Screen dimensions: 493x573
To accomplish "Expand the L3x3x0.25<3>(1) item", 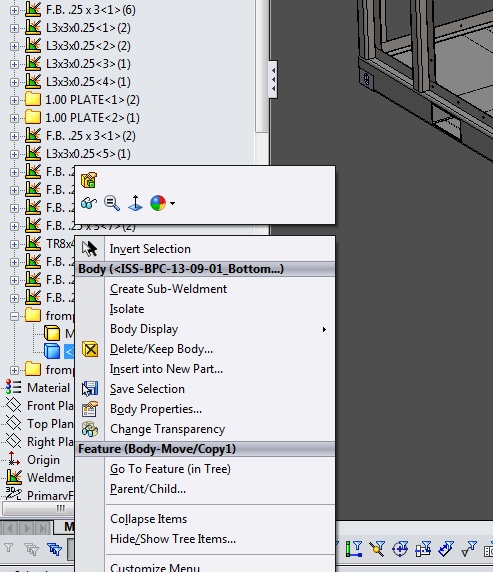I will coord(14,64).
